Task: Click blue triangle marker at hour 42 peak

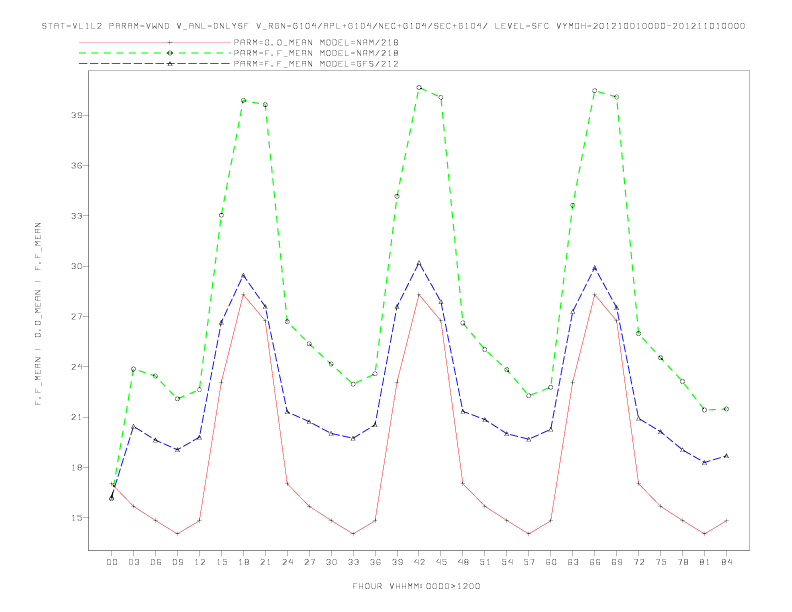Action: [419, 263]
